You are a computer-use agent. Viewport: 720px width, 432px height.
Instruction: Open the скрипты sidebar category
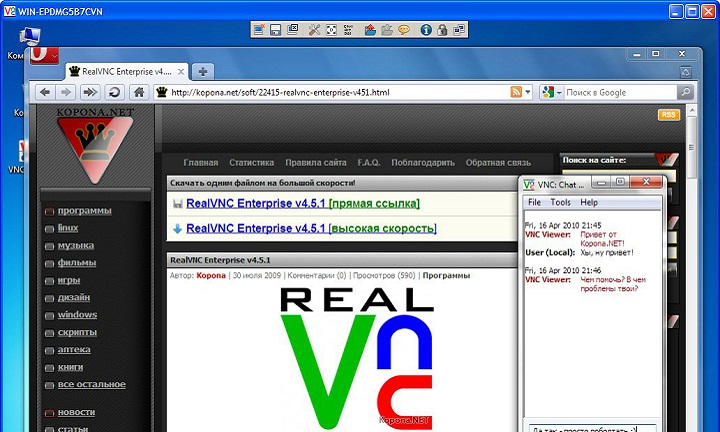point(77,332)
